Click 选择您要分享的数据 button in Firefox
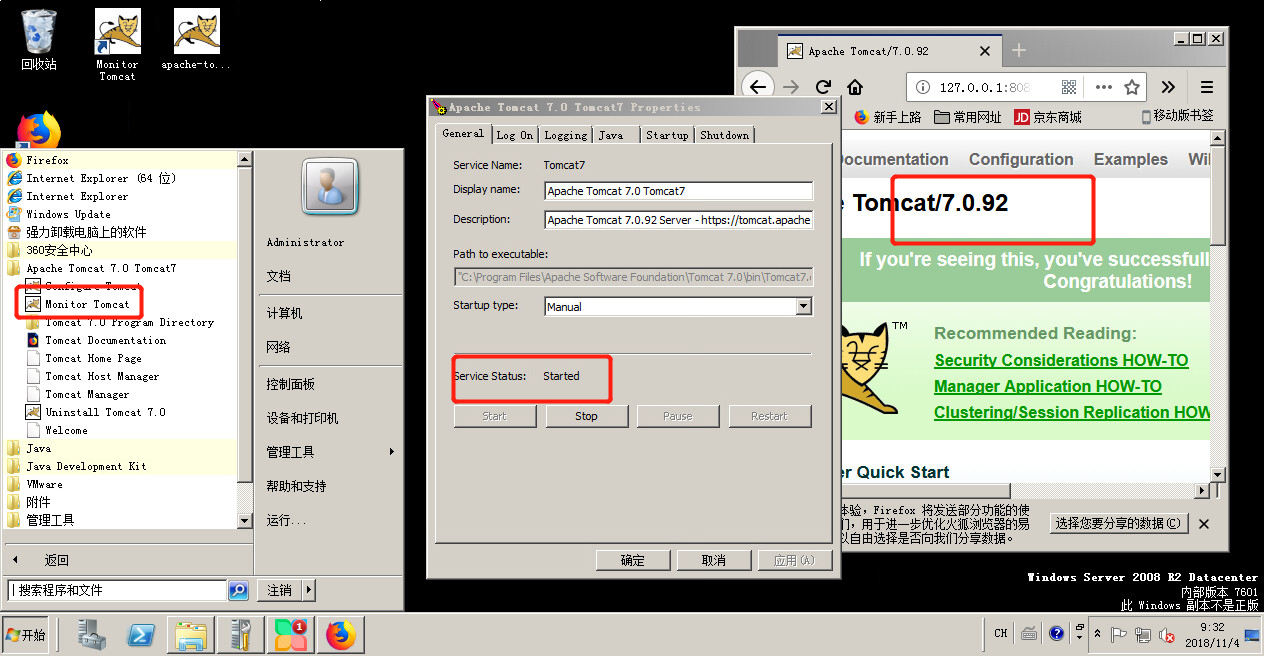Viewport: 1264px width, 656px height. (1119, 523)
